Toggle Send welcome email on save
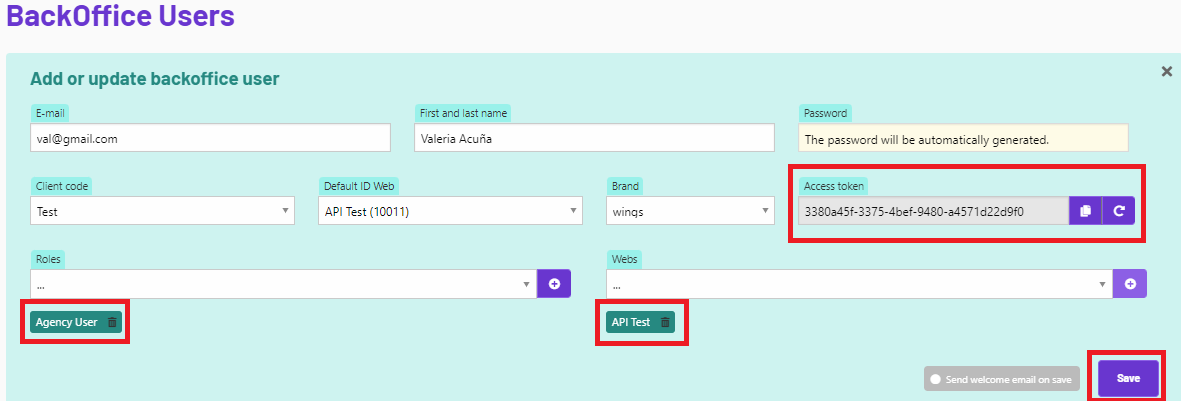 point(1002,379)
